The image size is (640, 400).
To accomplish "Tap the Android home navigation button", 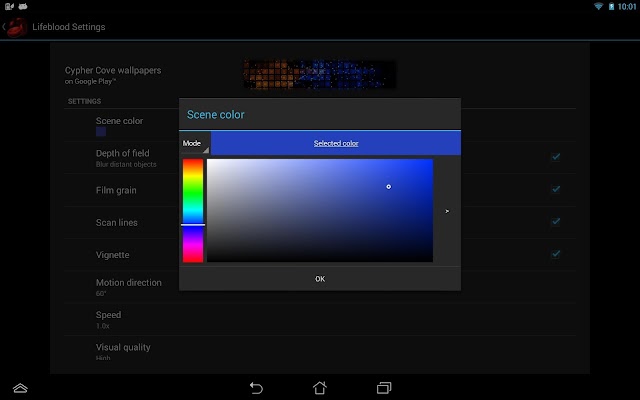I will coord(320,387).
